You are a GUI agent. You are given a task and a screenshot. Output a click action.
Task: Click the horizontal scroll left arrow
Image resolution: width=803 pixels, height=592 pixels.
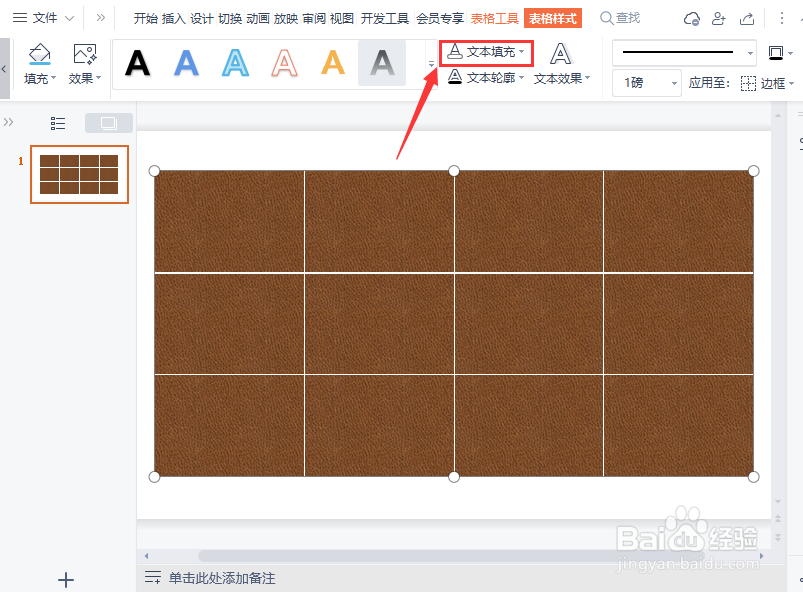tap(146, 556)
